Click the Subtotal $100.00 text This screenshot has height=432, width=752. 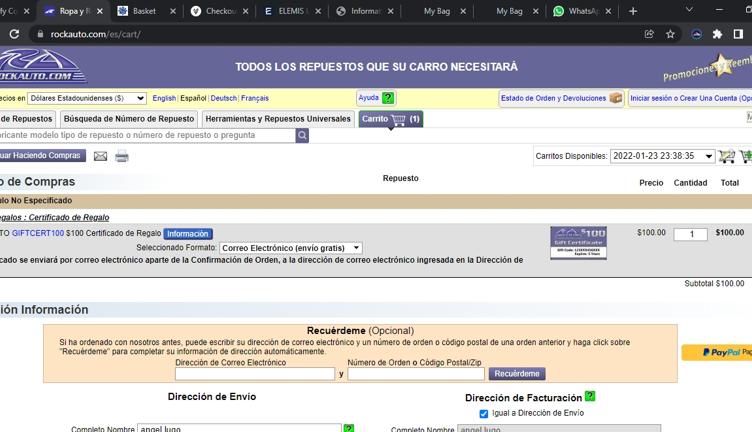pyautogui.click(x=714, y=283)
